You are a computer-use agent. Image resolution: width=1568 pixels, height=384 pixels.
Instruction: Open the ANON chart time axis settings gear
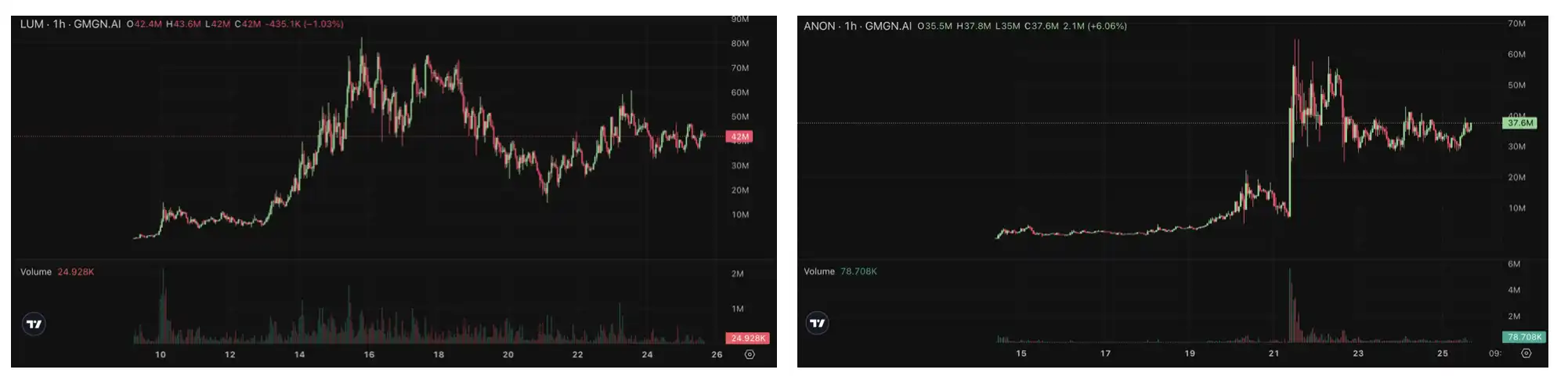pyautogui.click(x=1526, y=353)
